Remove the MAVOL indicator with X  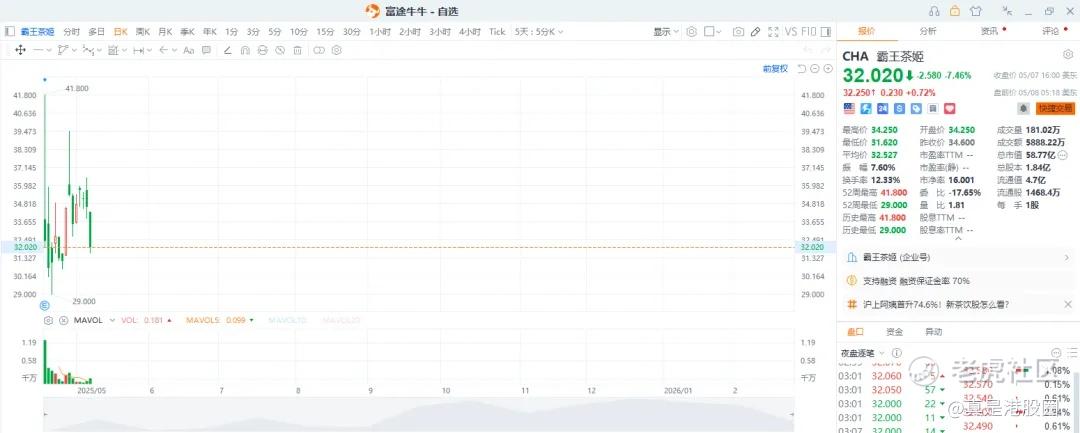[x=63, y=320]
